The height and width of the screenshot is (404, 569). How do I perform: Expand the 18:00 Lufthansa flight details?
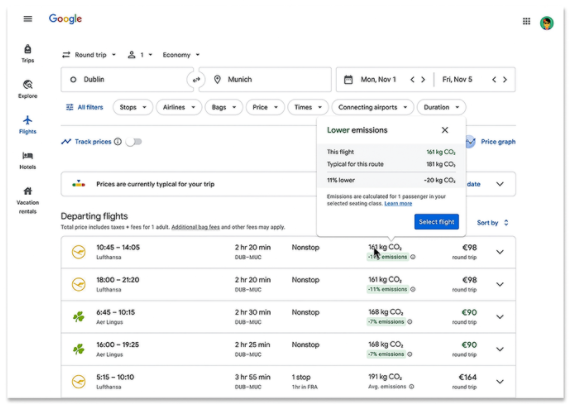pyautogui.click(x=500, y=284)
